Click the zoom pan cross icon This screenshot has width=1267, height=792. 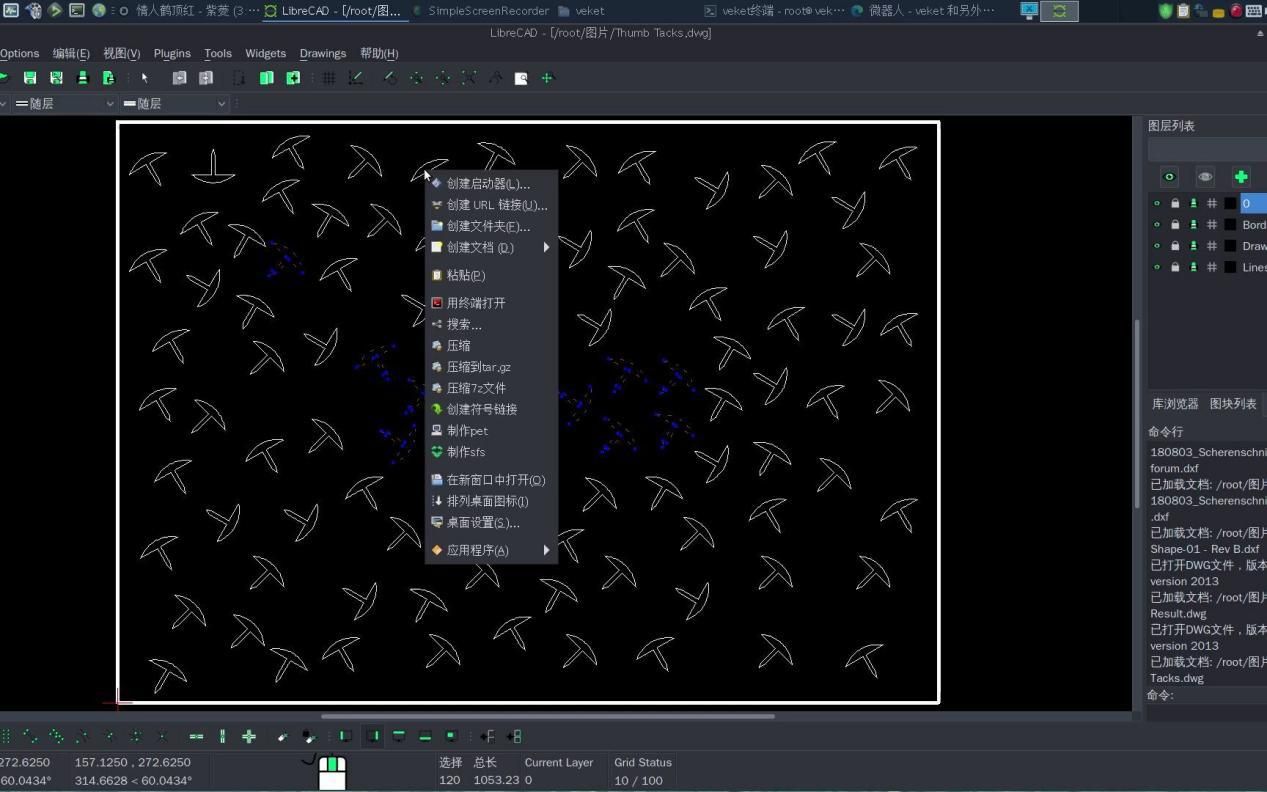click(x=547, y=78)
